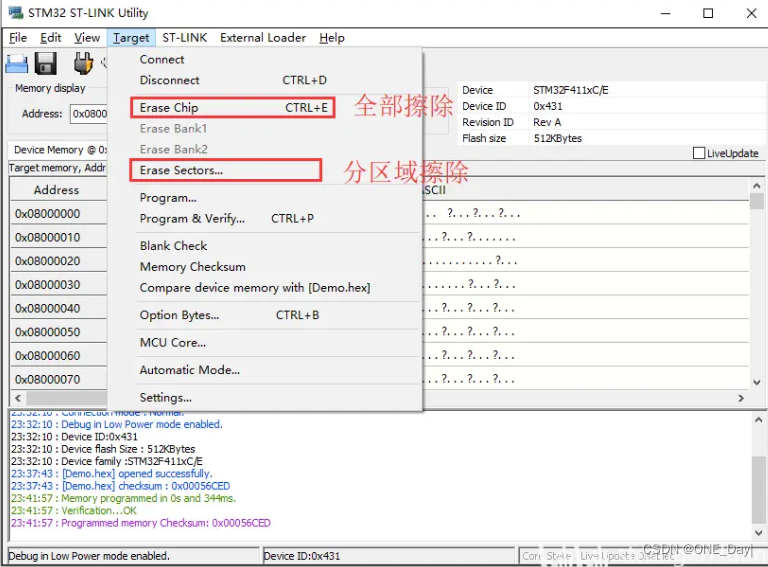Click memory table scroll up arrow
Image resolution: width=768 pixels, height=567 pixels.
[757, 186]
